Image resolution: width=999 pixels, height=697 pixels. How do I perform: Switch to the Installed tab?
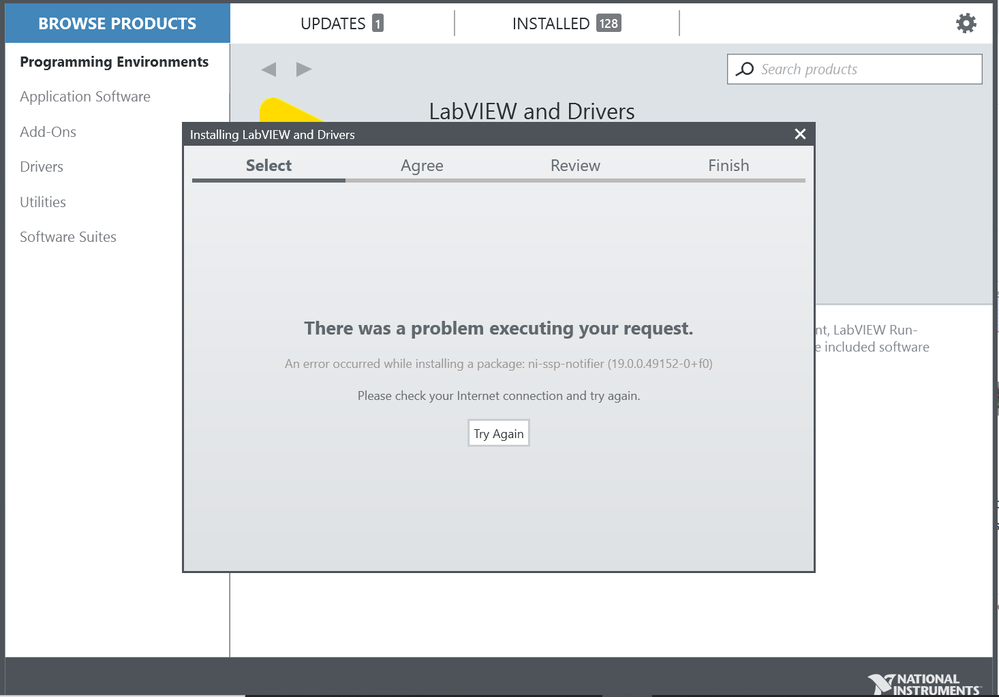click(x=566, y=24)
